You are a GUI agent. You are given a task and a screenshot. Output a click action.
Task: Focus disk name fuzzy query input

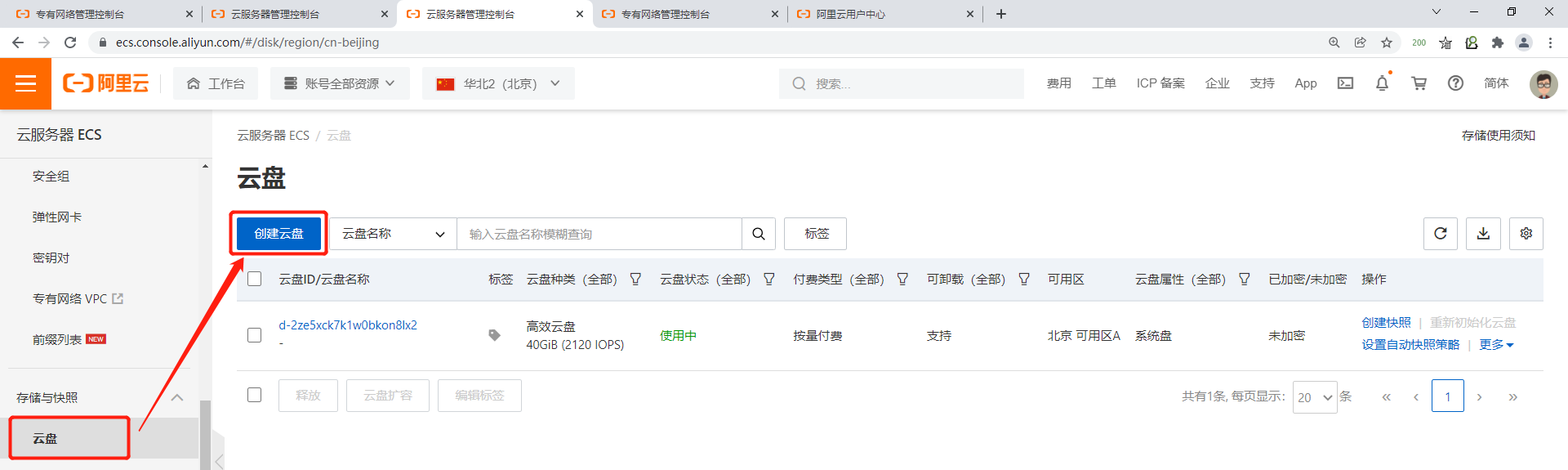[x=599, y=234]
